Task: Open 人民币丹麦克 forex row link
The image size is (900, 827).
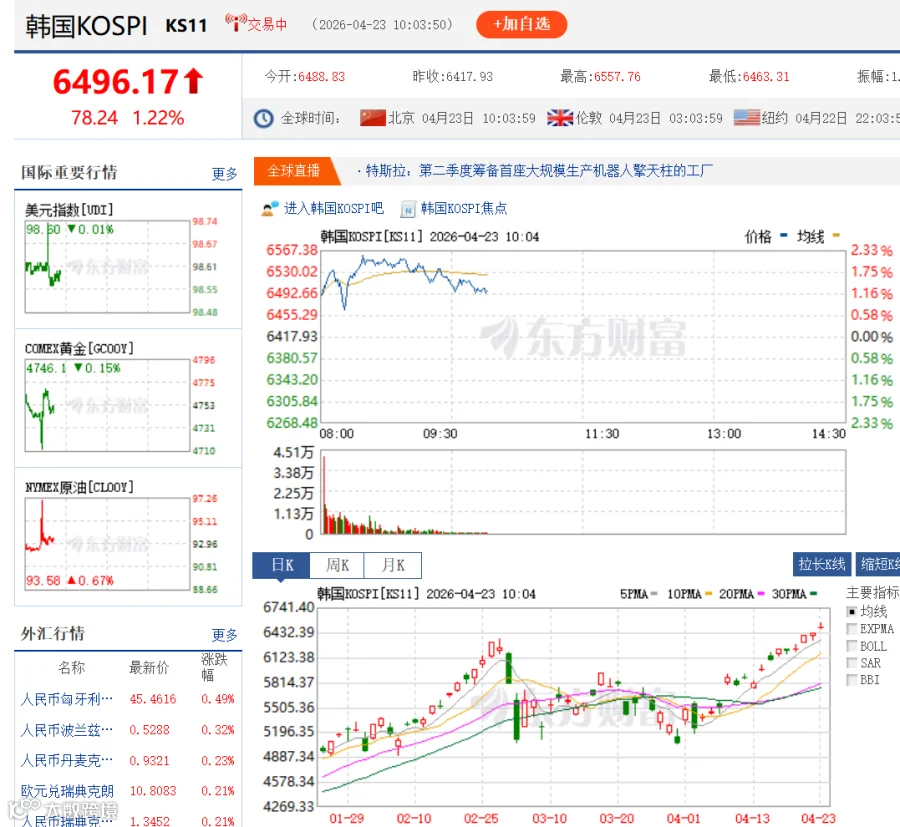Action: coord(67,760)
